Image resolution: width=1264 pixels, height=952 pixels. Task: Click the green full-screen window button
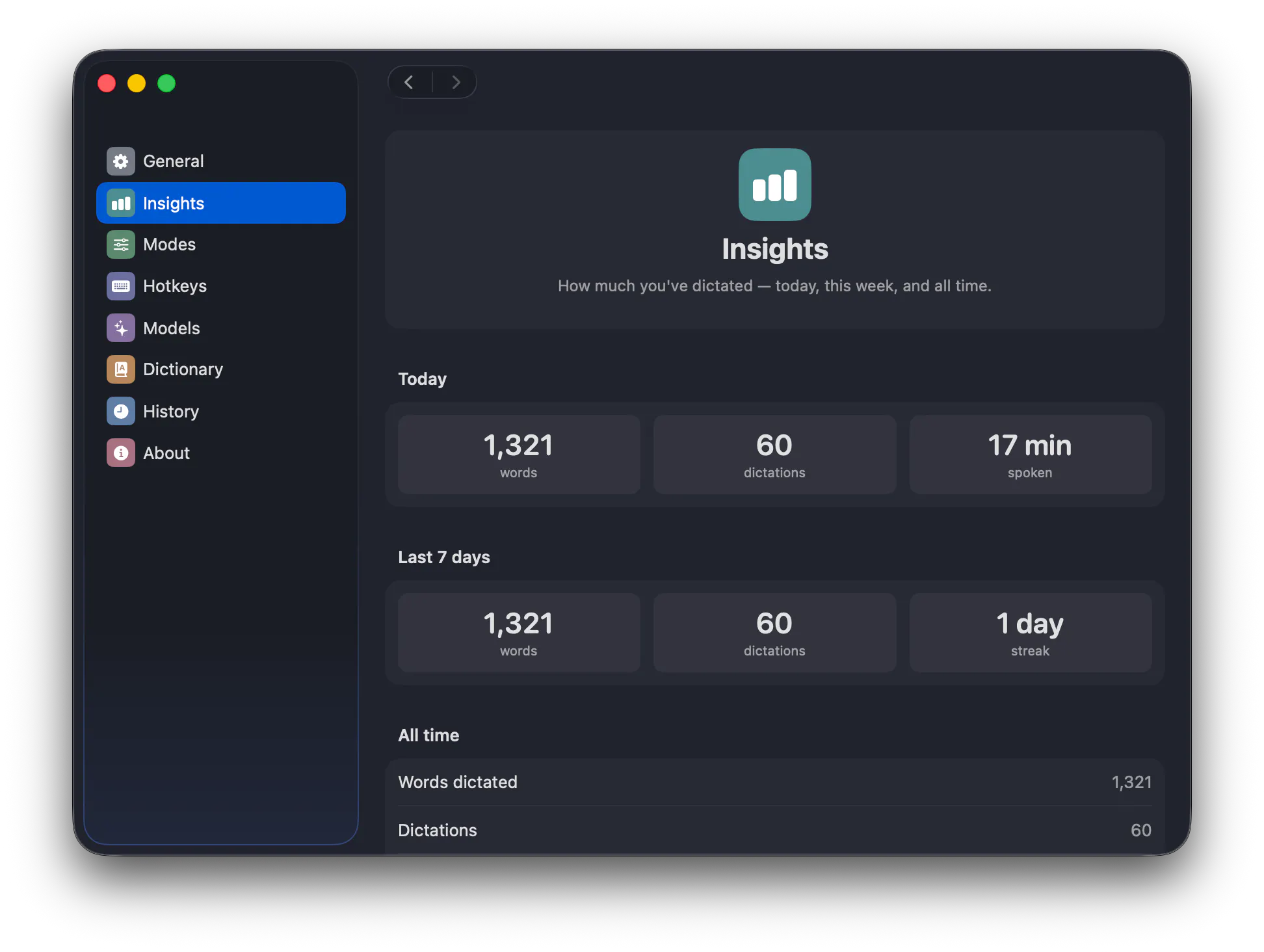coord(166,83)
